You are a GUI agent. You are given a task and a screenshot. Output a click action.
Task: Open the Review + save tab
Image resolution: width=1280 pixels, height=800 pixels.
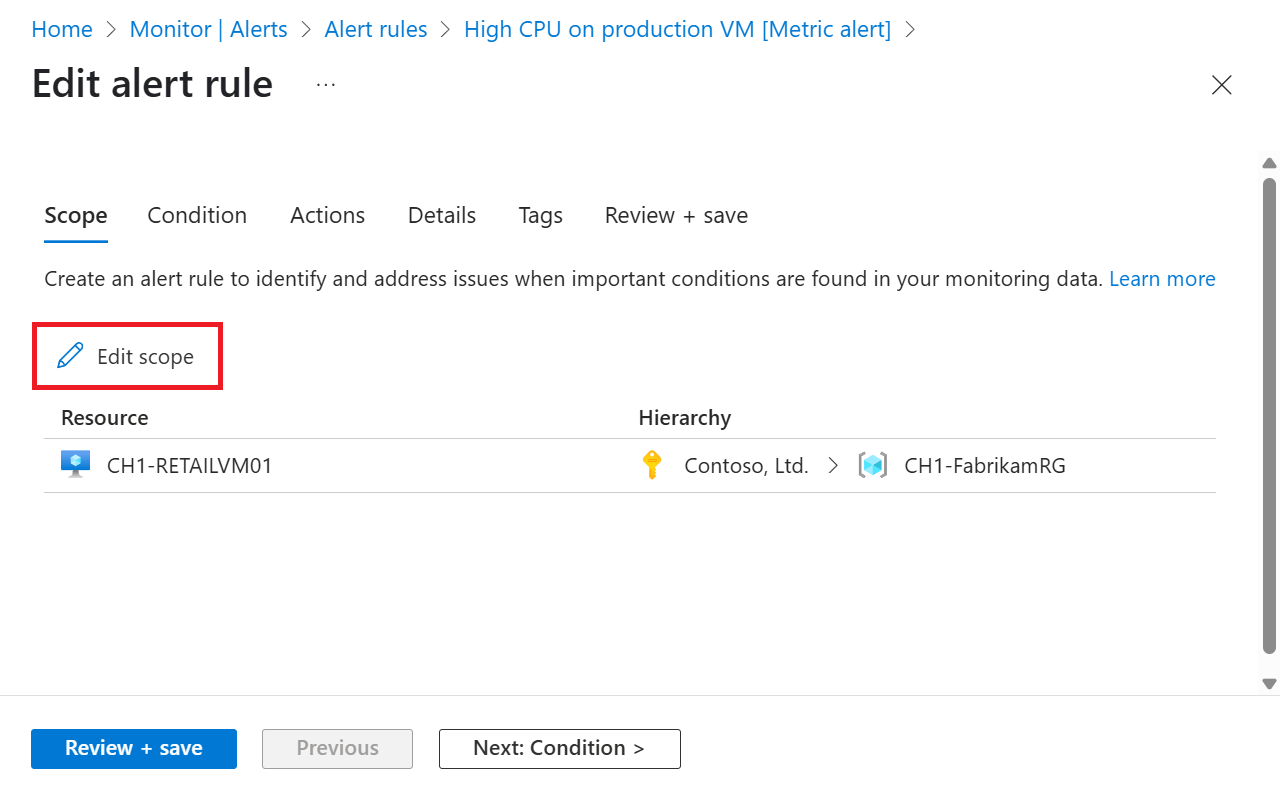coord(676,216)
